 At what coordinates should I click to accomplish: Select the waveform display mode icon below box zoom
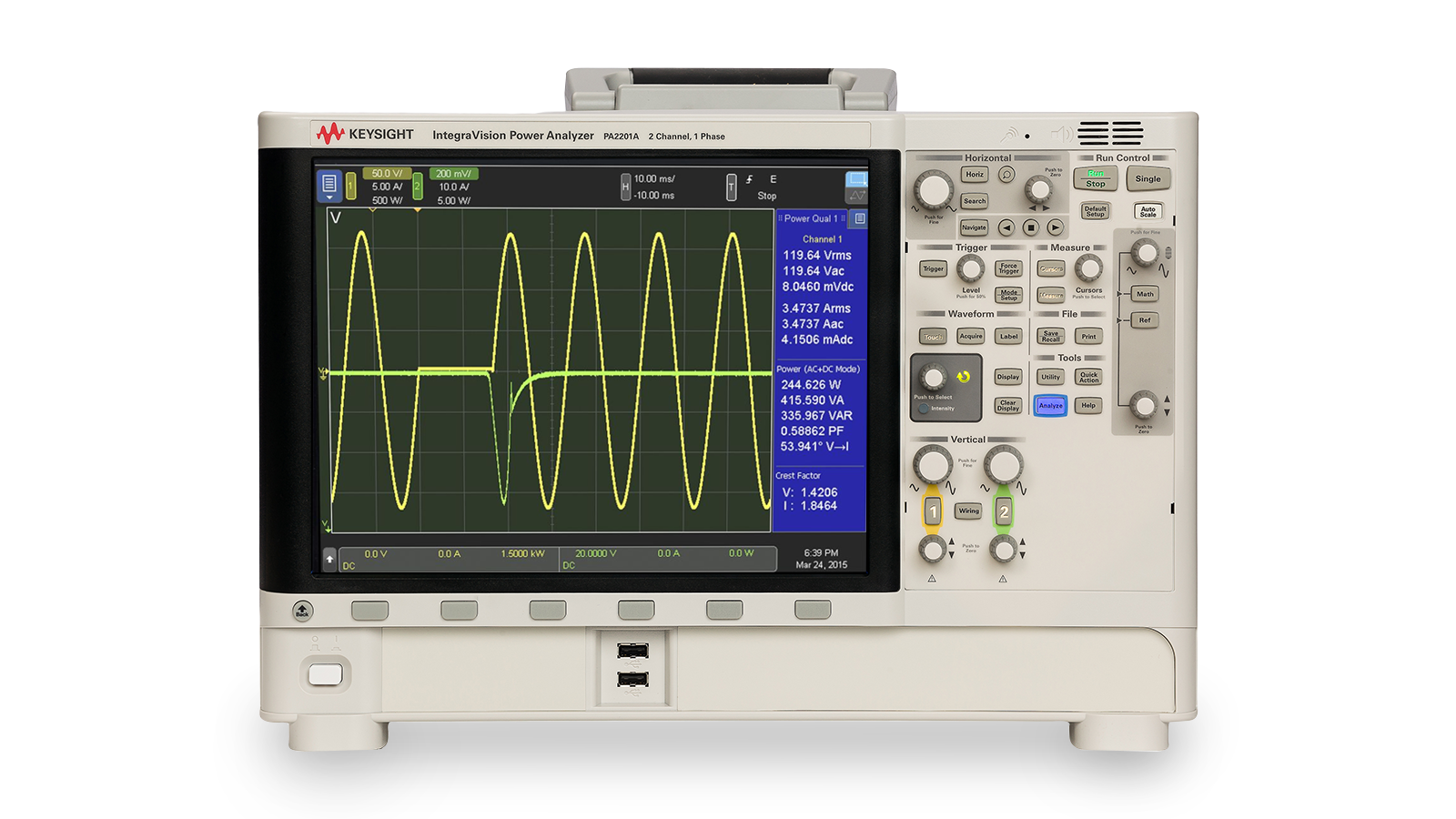click(x=856, y=197)
